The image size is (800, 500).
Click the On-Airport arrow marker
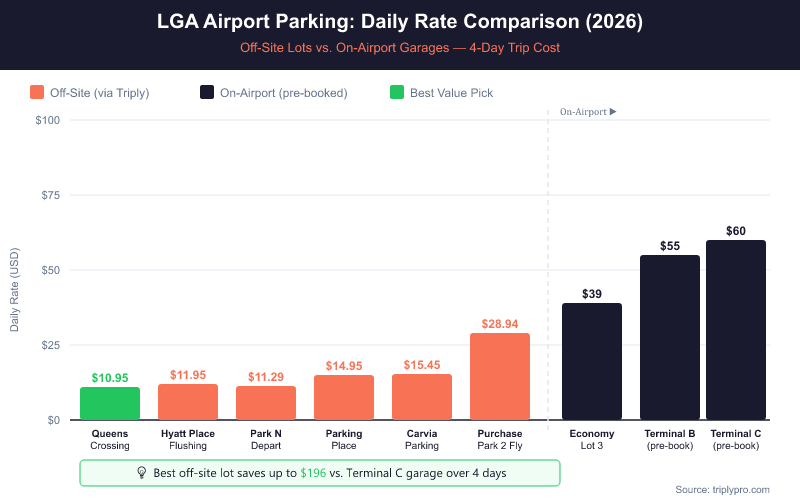pyautogui.click(x=612, y=112)
